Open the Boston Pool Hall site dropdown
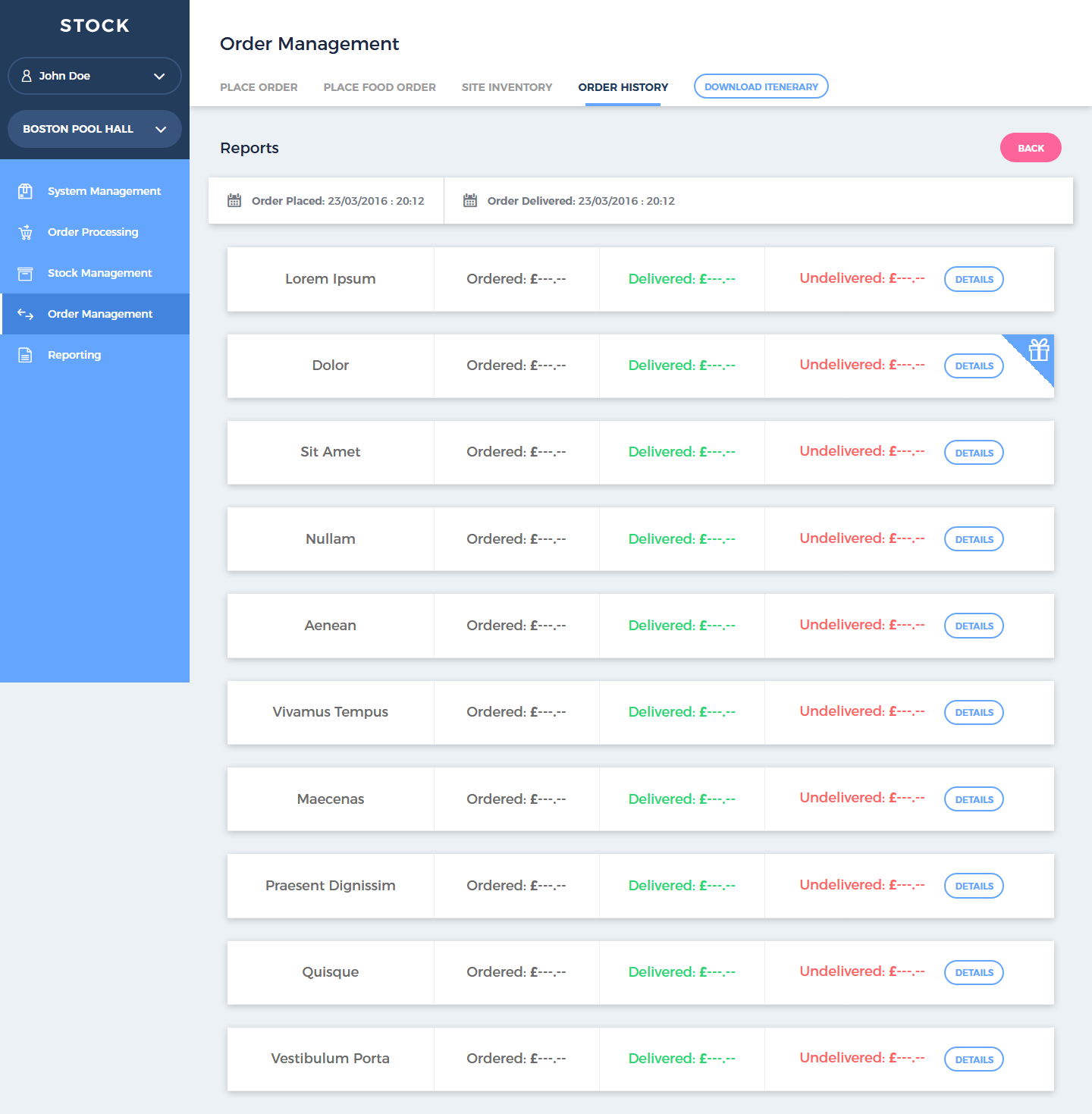This screenshot has height=1114, width=1092. [x=160, y=129]
